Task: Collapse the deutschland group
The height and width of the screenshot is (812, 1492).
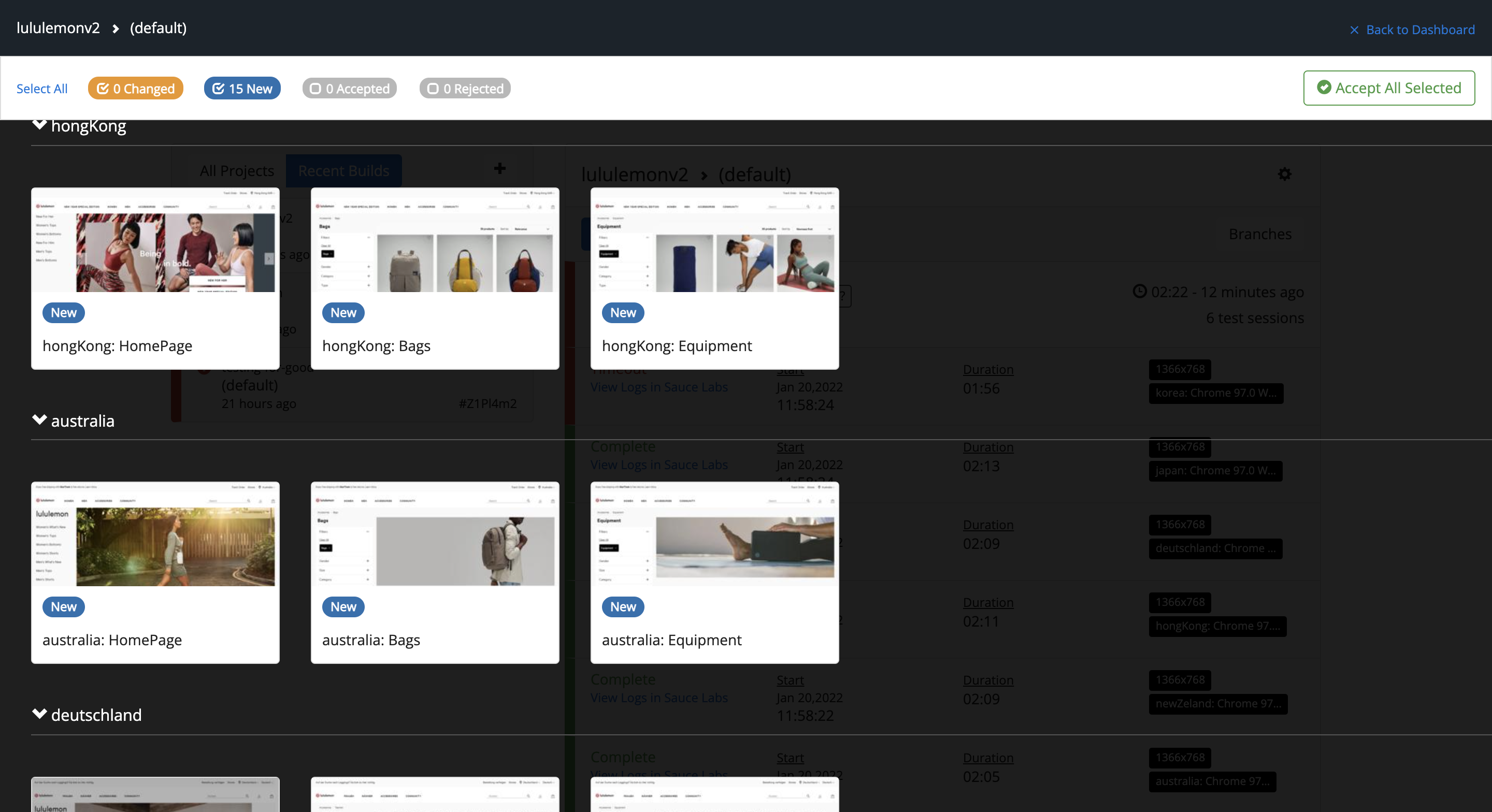Action: click(x=39, y=714)
